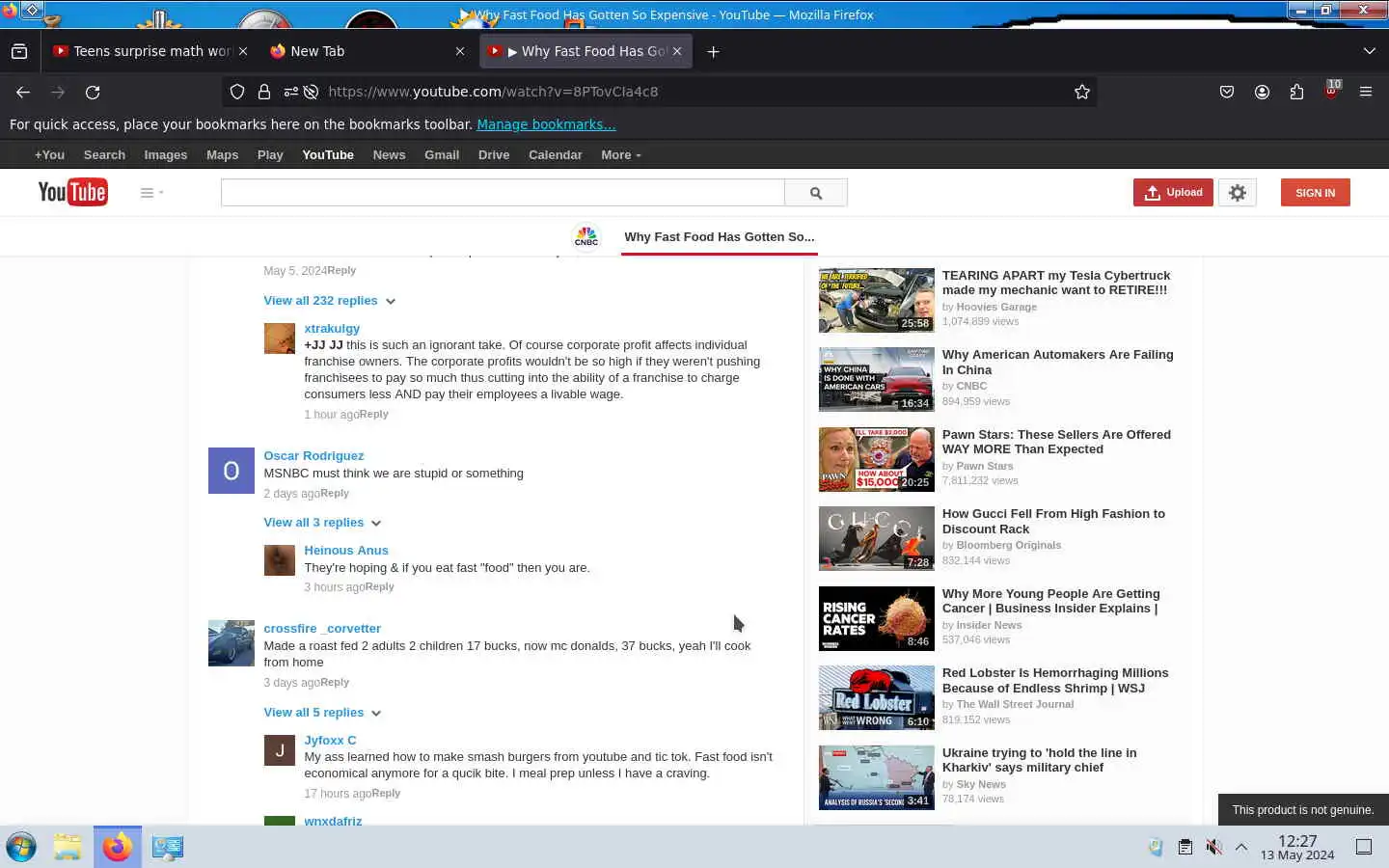Open YouTube settings gear icon
Viewport: 1389px width, 868px height.
1238,193
